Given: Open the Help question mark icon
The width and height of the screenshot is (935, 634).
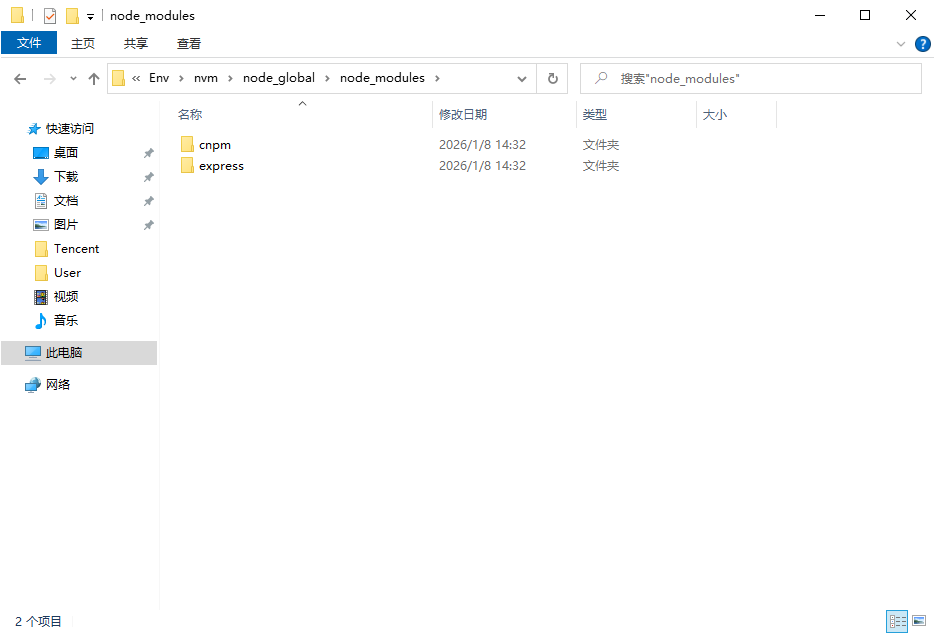Looking at the screenshot, I should tap(922, 44).
